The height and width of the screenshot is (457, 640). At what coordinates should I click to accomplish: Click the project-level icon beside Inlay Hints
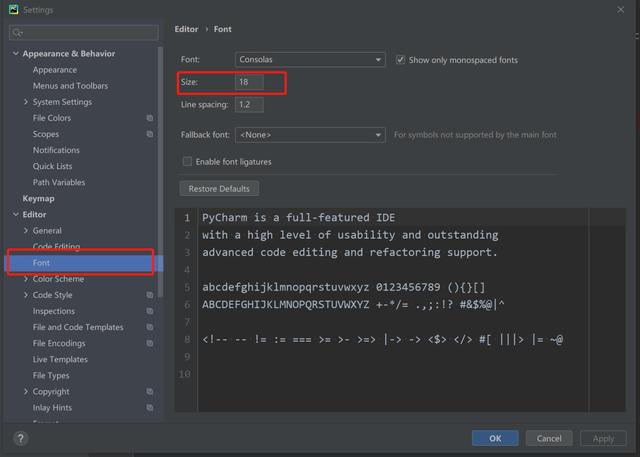(x=150, y=407)
